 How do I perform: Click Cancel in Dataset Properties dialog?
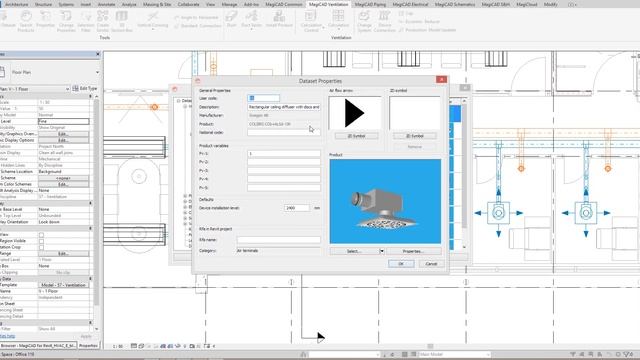431,264
